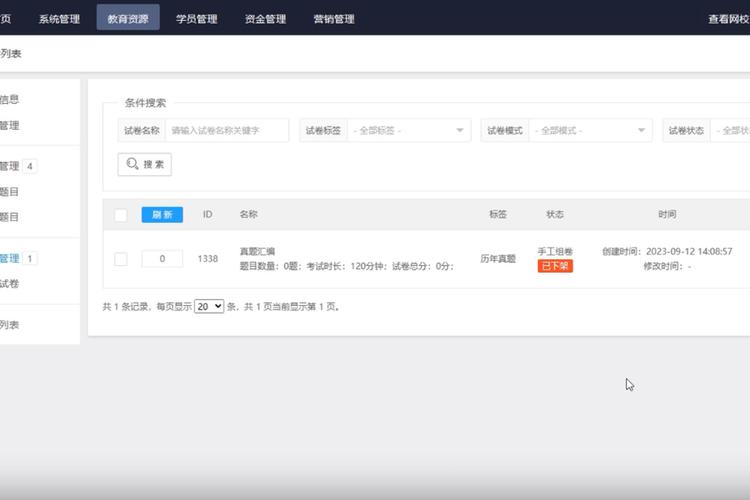Click the magnifier icon in search button
The width and height of the screenshot is (750, 500).
pyautogui.click(x=132, y=164)
